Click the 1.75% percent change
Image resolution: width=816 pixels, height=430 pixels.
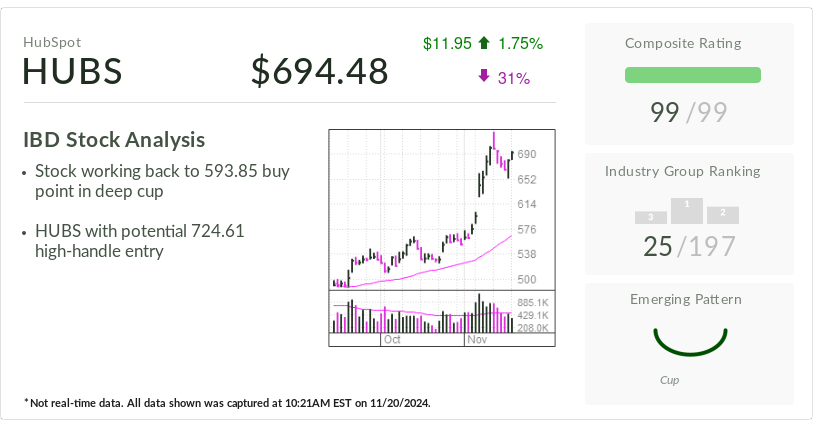[520, 43]
